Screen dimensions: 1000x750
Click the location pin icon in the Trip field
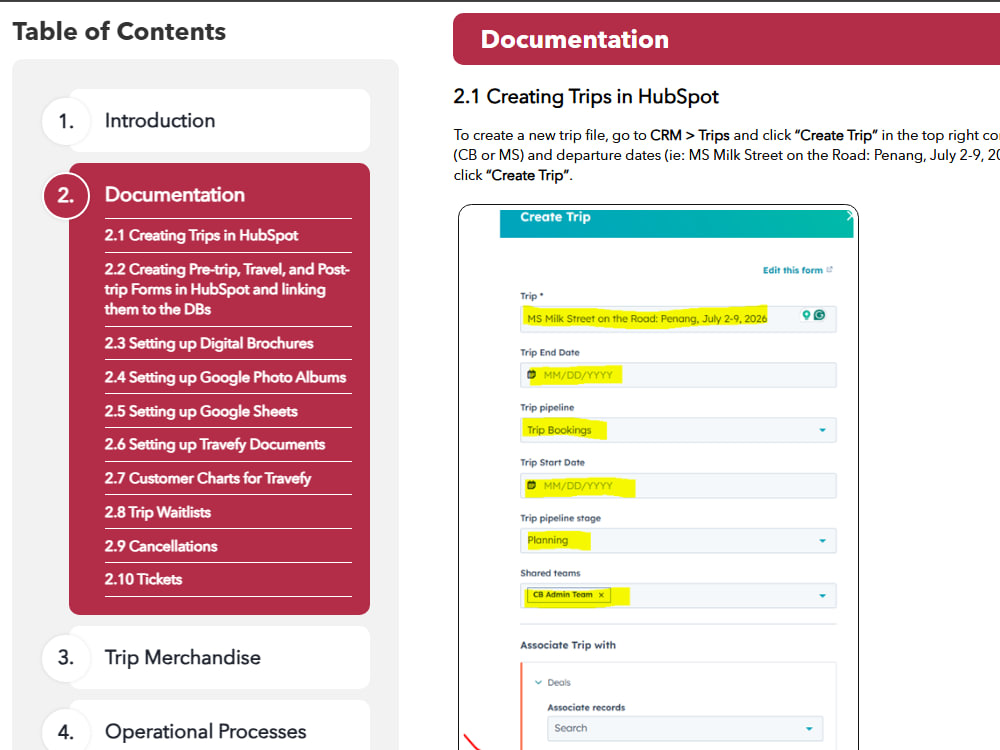806,315
